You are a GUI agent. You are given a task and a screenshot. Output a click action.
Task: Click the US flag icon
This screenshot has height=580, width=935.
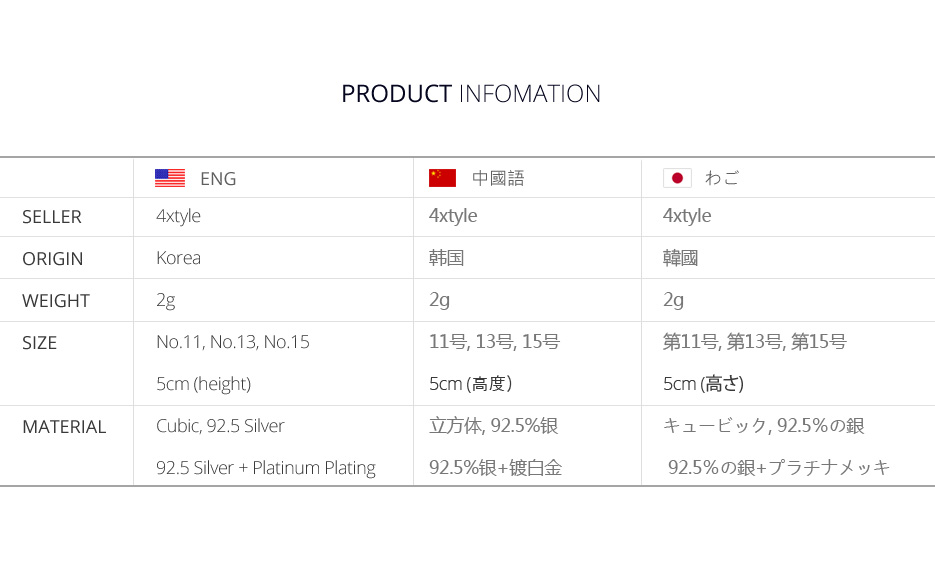tap(170, 178)
